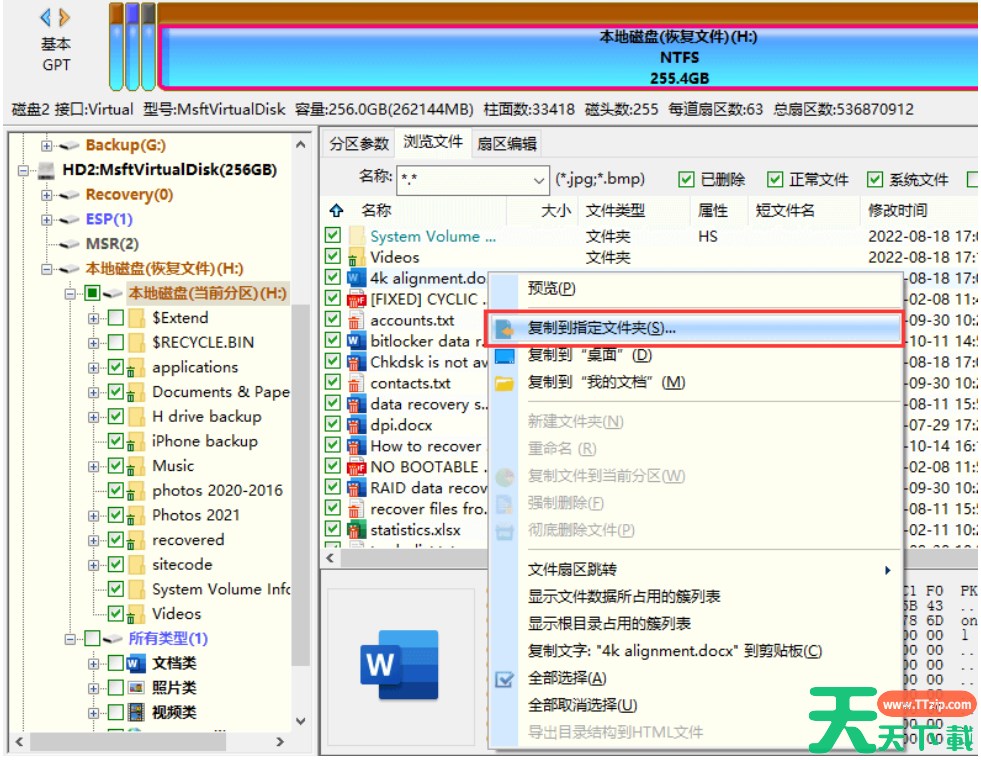Switch to the 扇区编辑 tab
981x760 pixels.
pos(507,144)
